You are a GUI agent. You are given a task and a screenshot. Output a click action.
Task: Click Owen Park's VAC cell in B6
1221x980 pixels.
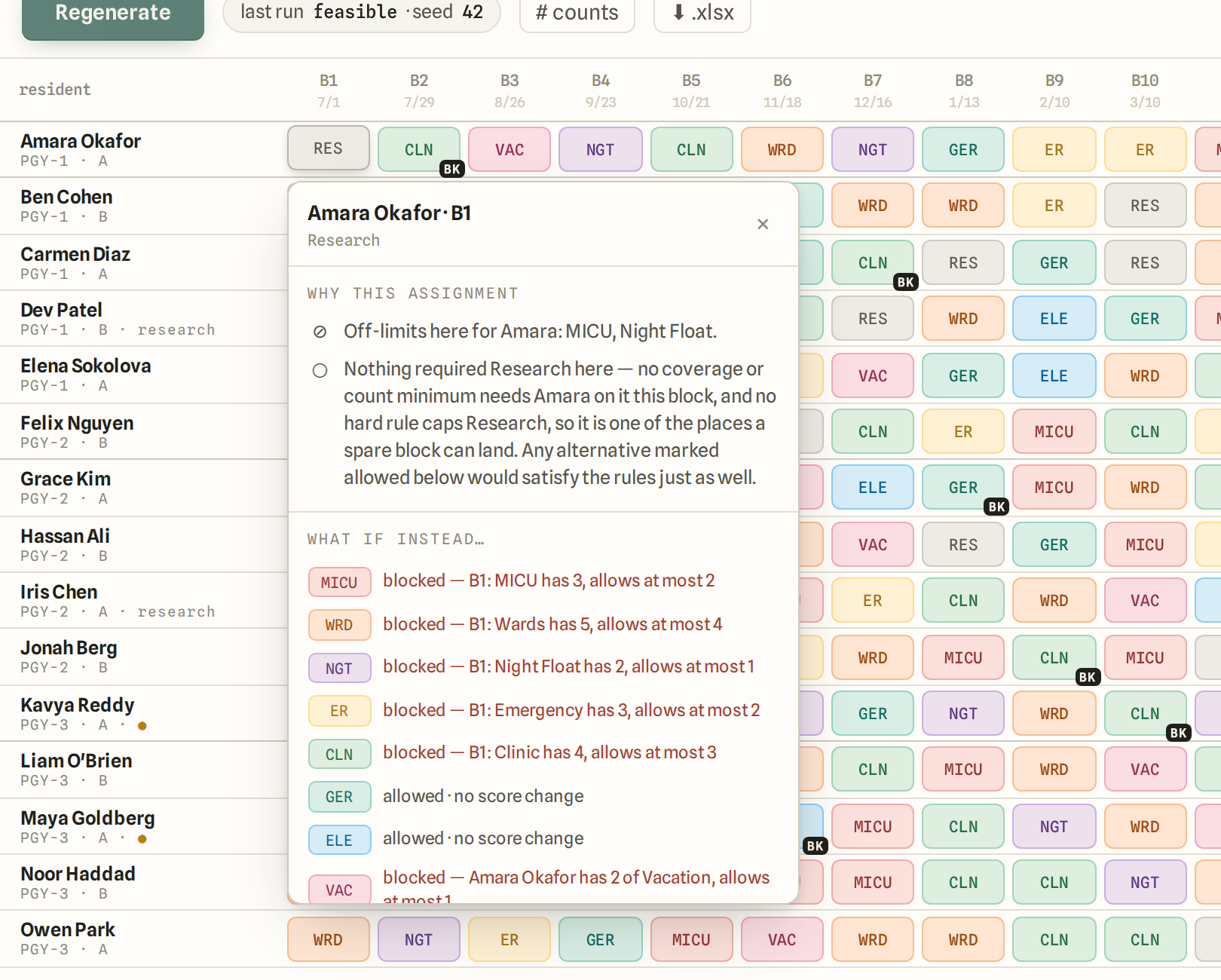coord(782,939)
